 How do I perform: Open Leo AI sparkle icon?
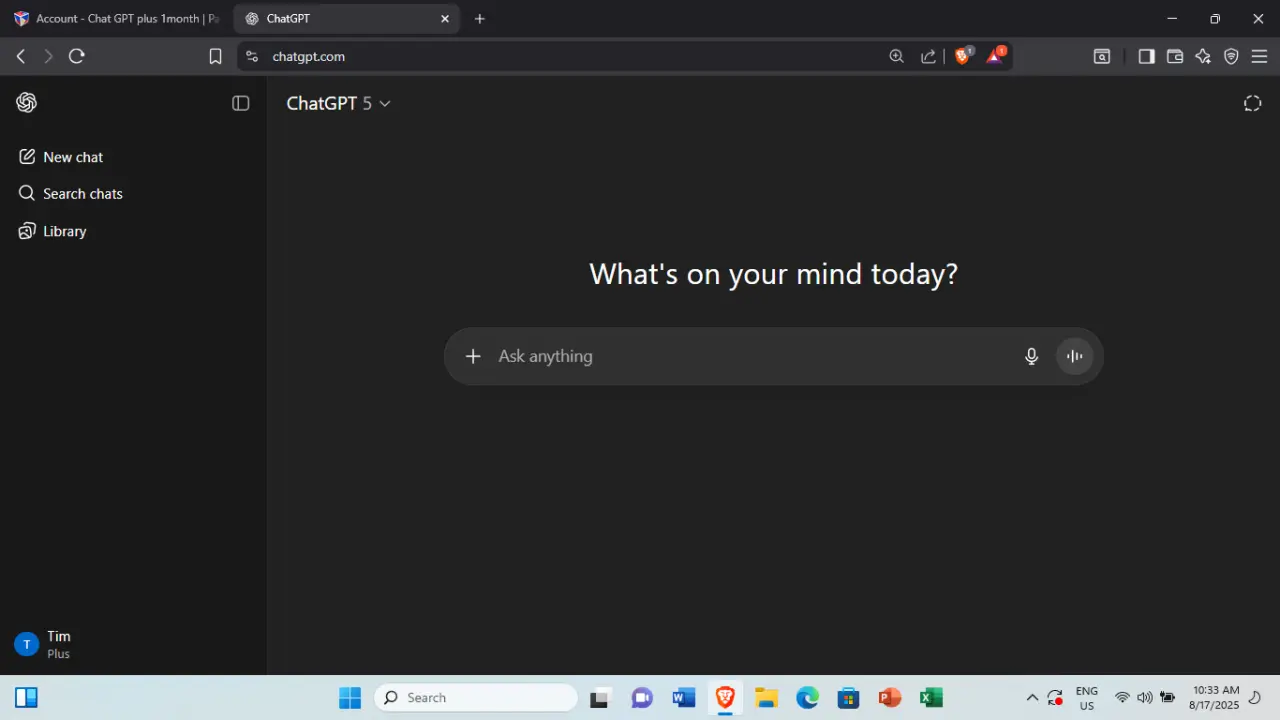pos(1203,57)
